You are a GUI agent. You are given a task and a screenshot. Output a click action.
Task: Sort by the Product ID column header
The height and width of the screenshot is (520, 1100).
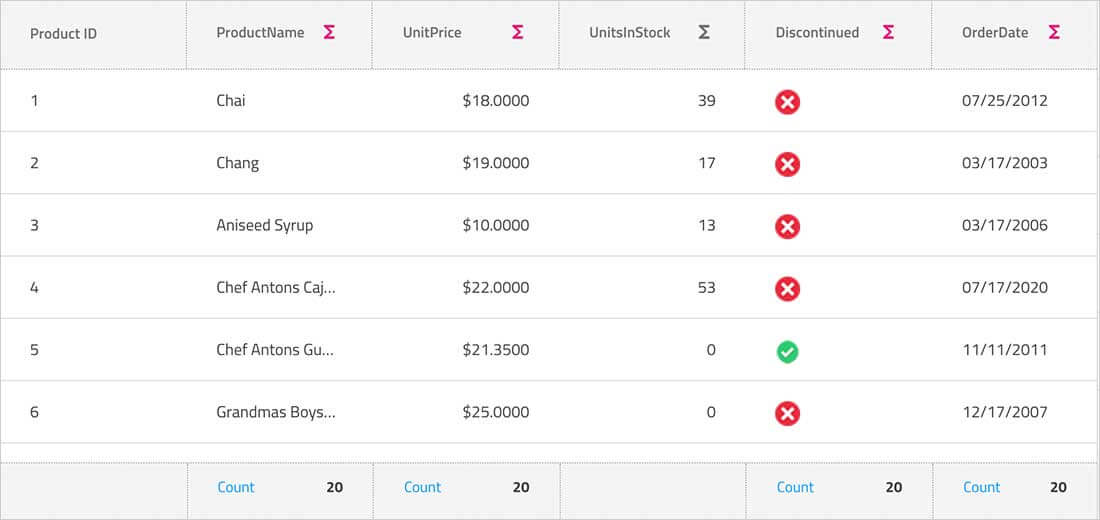point(63,33)
